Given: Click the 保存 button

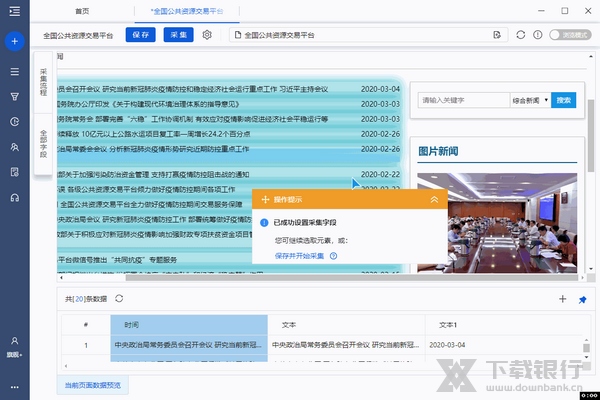Looking at the screenshot, I should coord(140,35).
